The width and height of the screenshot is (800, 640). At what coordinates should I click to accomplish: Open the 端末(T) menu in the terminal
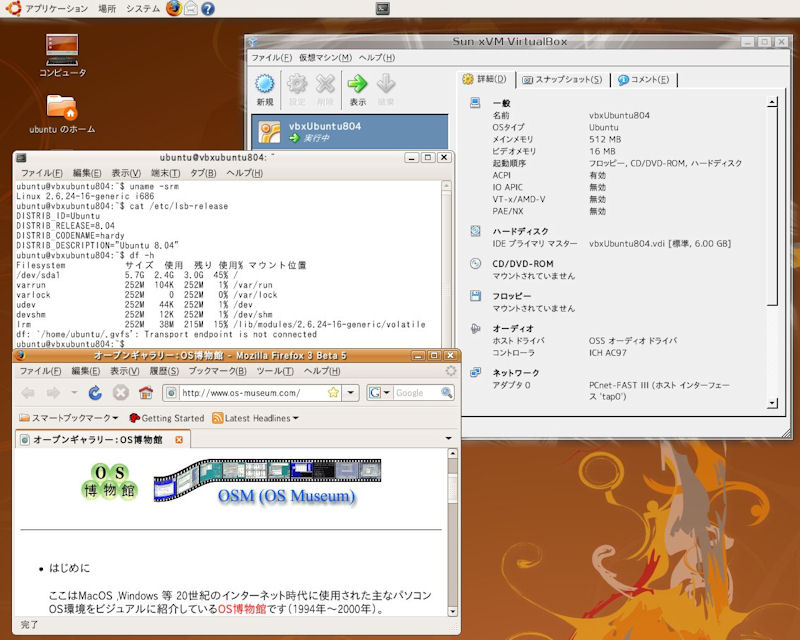(166, 173)
